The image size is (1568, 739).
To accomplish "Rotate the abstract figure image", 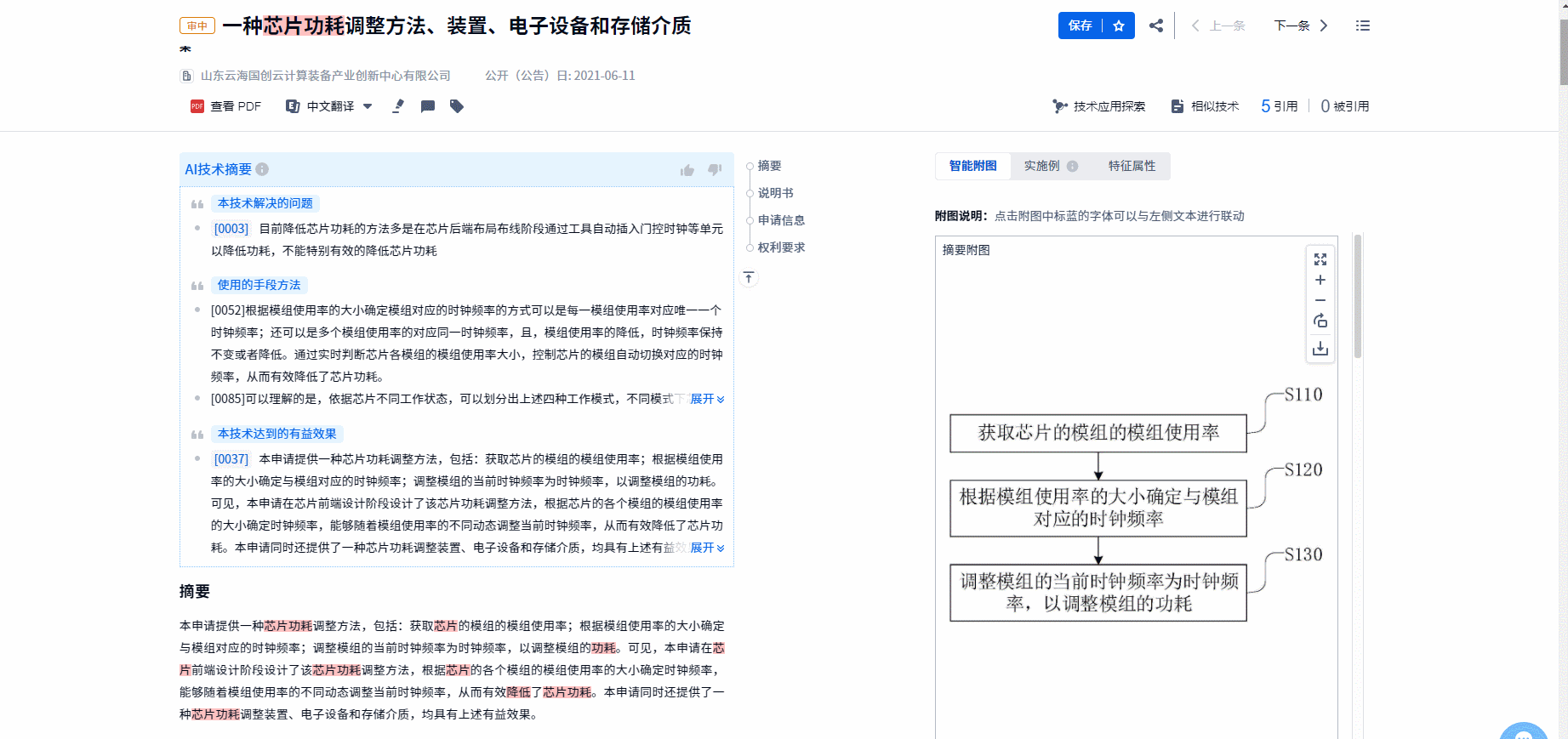I will click(x=1320, y=321).
